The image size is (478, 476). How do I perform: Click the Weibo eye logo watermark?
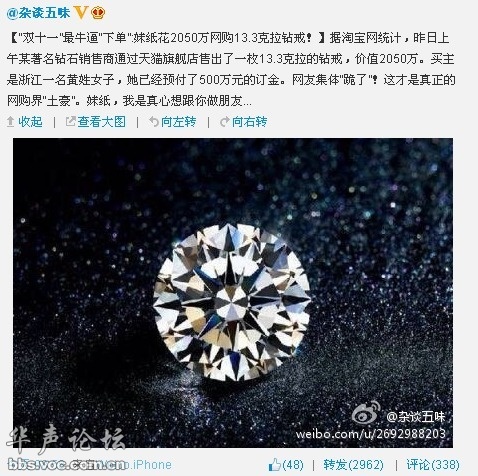click(366, 413)
